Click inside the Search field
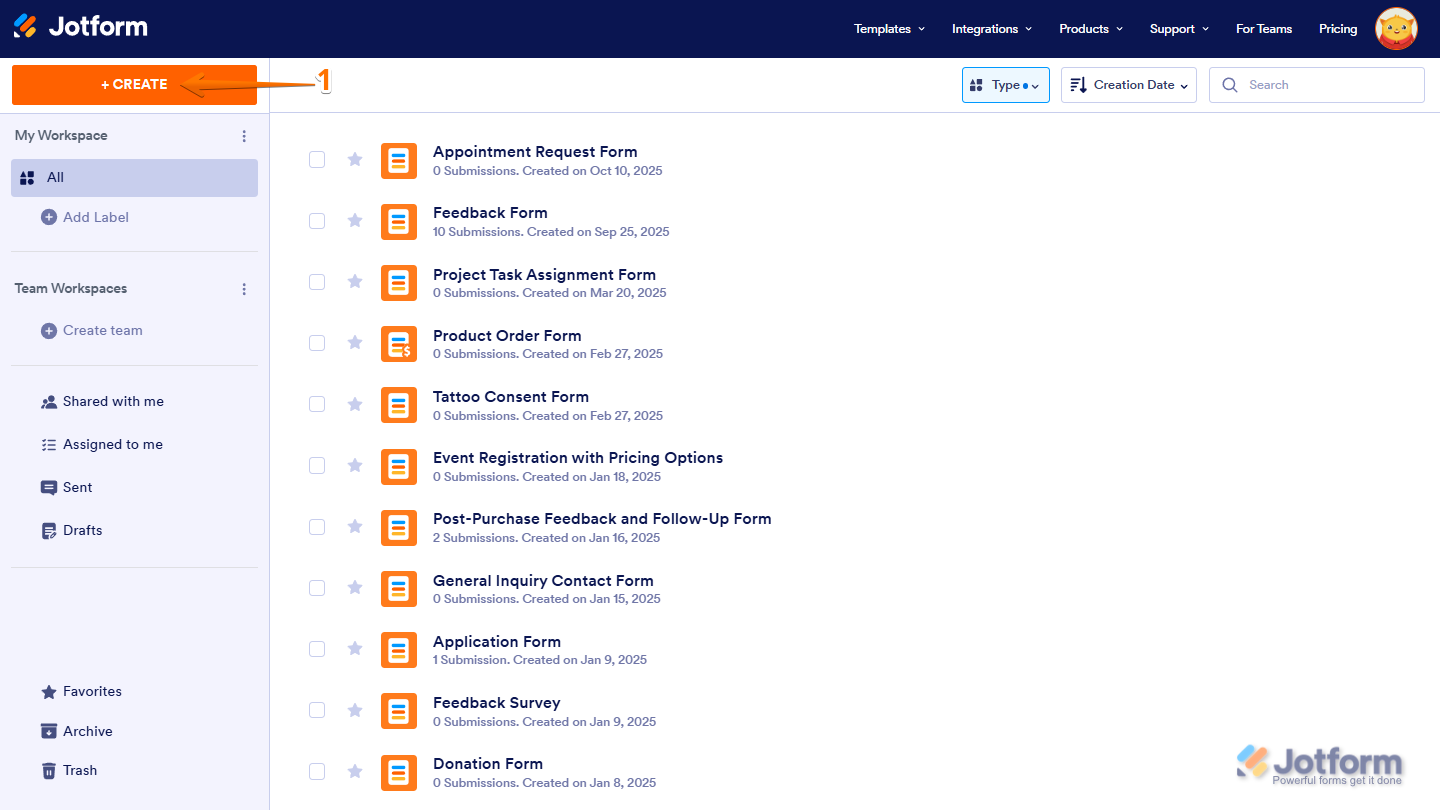The height and width of the screenshot is (810, 1440). click(x=1317, y=85)
